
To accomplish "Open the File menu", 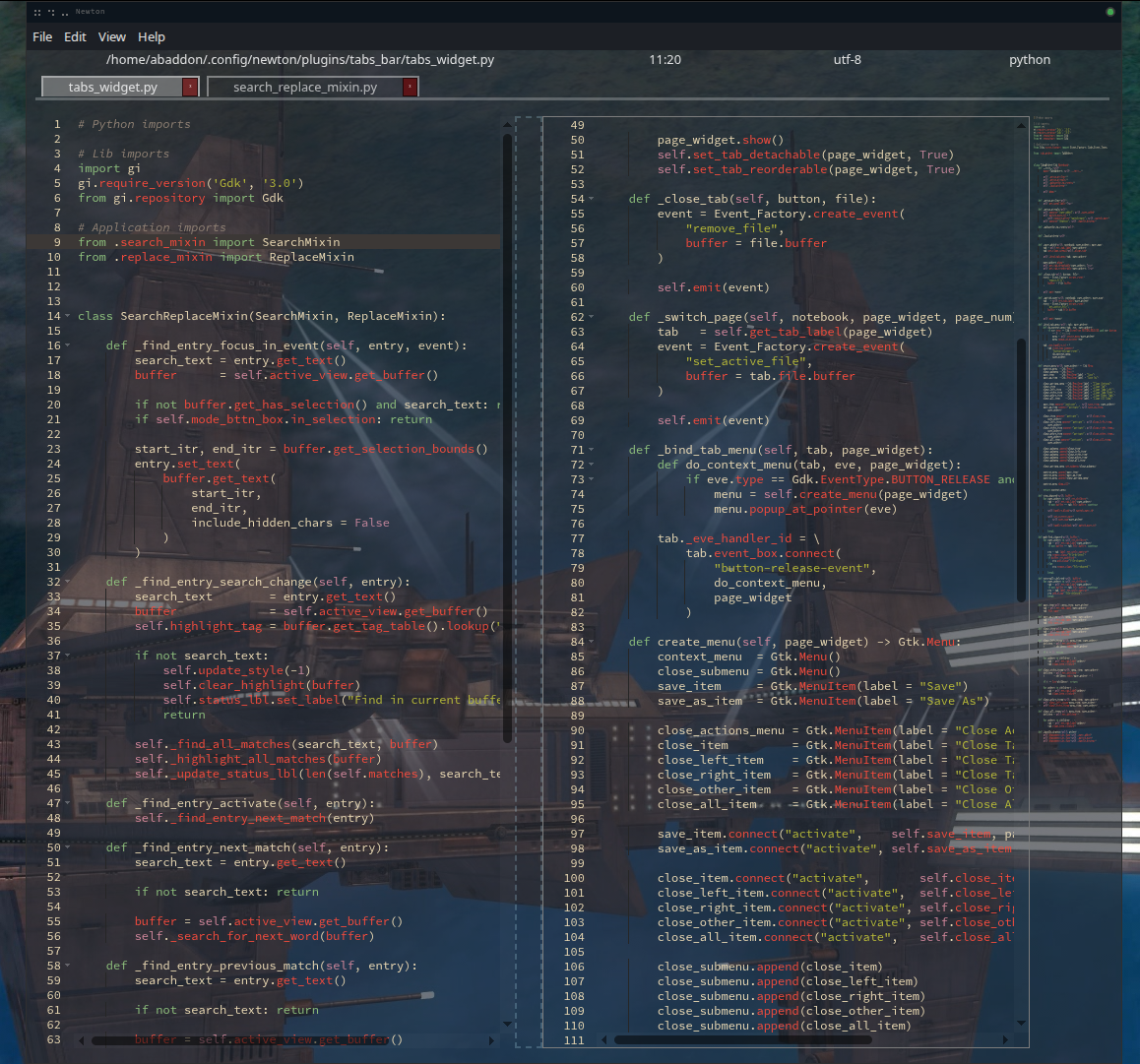I will [41, 36].
